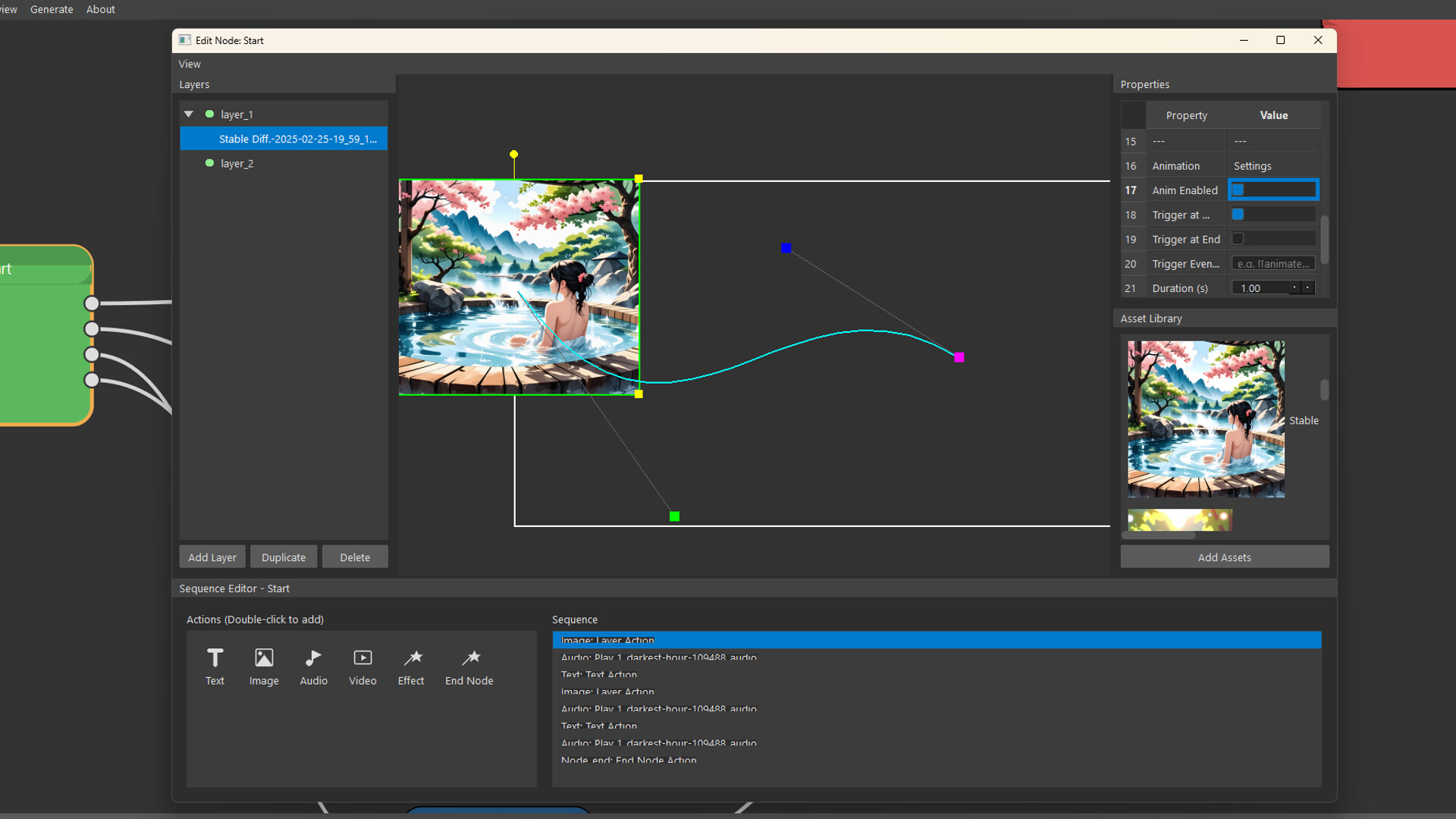Image resolution: width=1456 pixels, height=819 pixels.
Task: Click the hot spring image on canvas
Action: (x=519, y=287)
